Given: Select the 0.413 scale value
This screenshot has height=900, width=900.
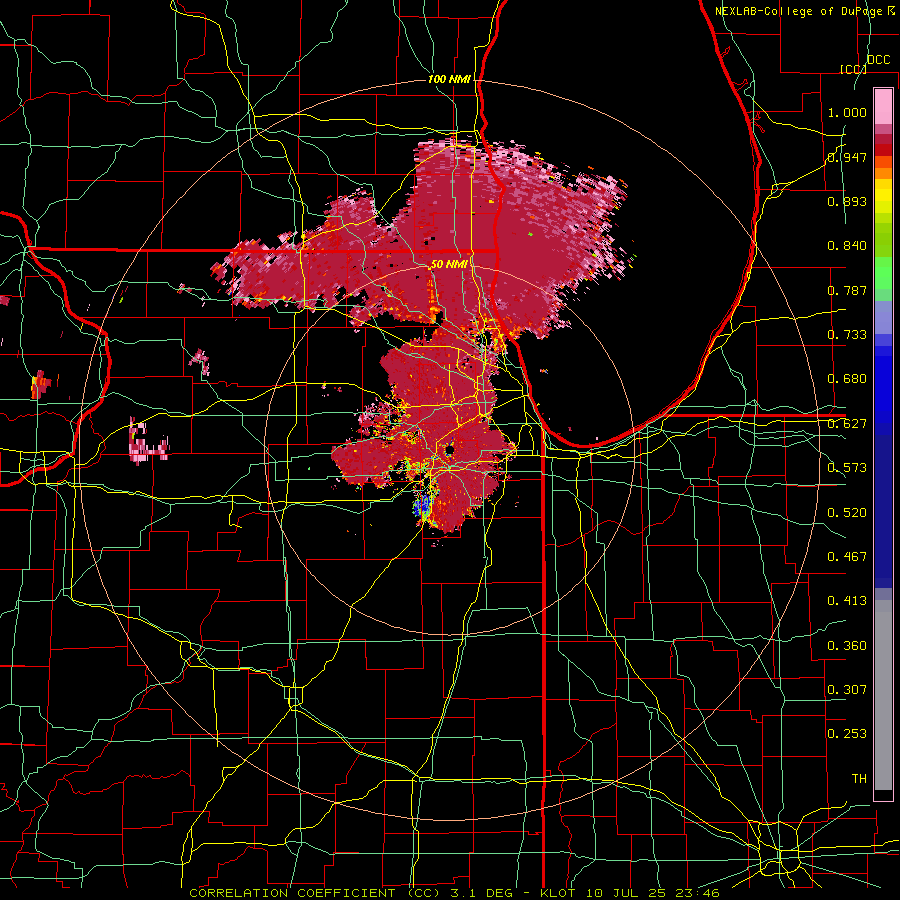Looking at the screenshot, I should 847,601.
